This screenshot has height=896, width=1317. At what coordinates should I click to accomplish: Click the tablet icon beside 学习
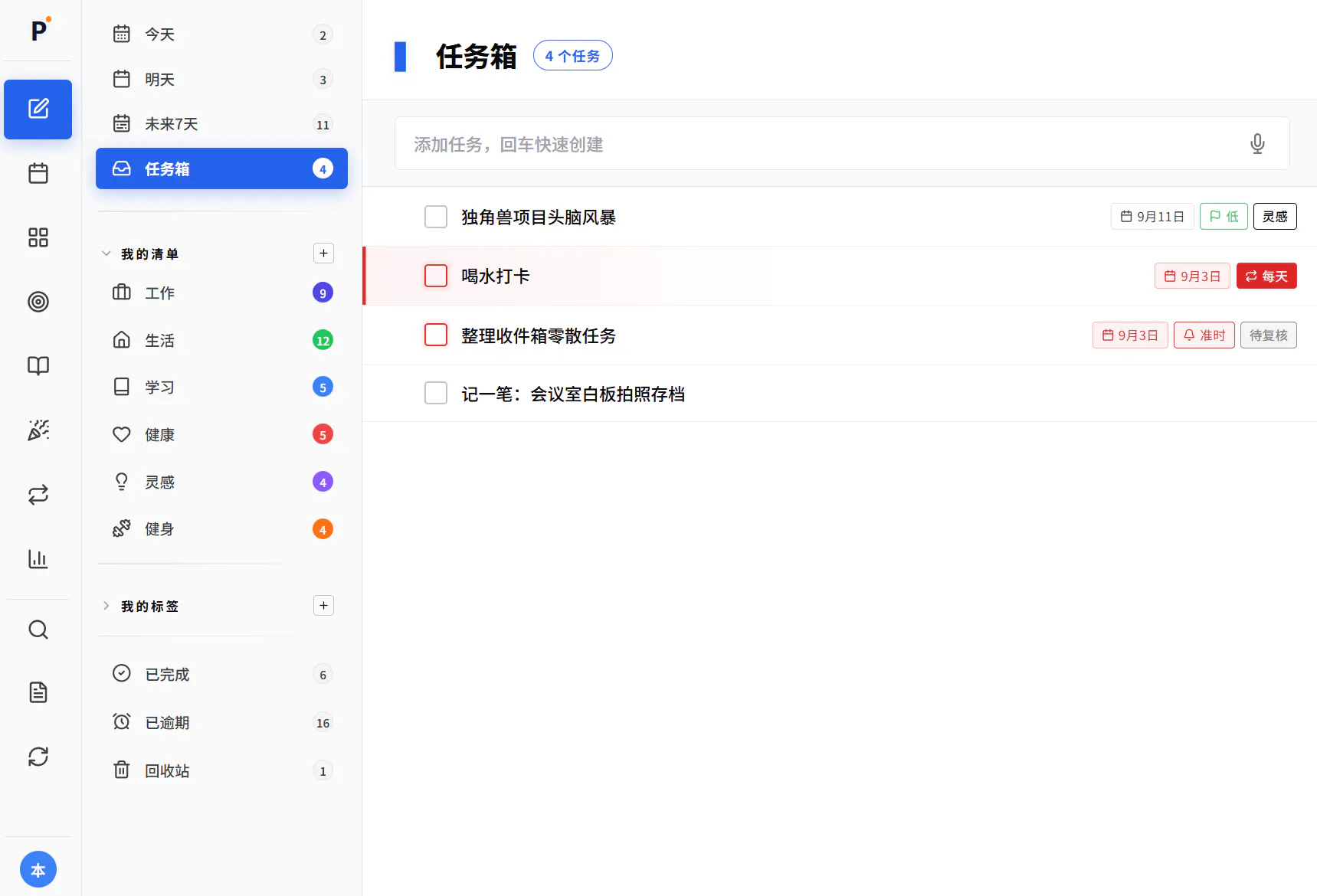click(x=122, y=387)
